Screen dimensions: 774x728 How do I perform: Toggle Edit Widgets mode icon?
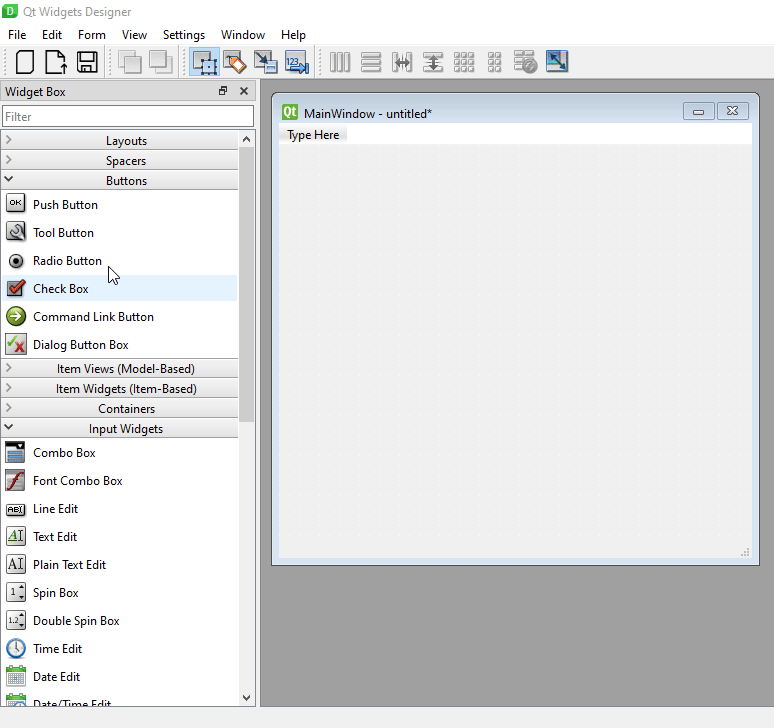pyautogui.click(x=204, y=62)
